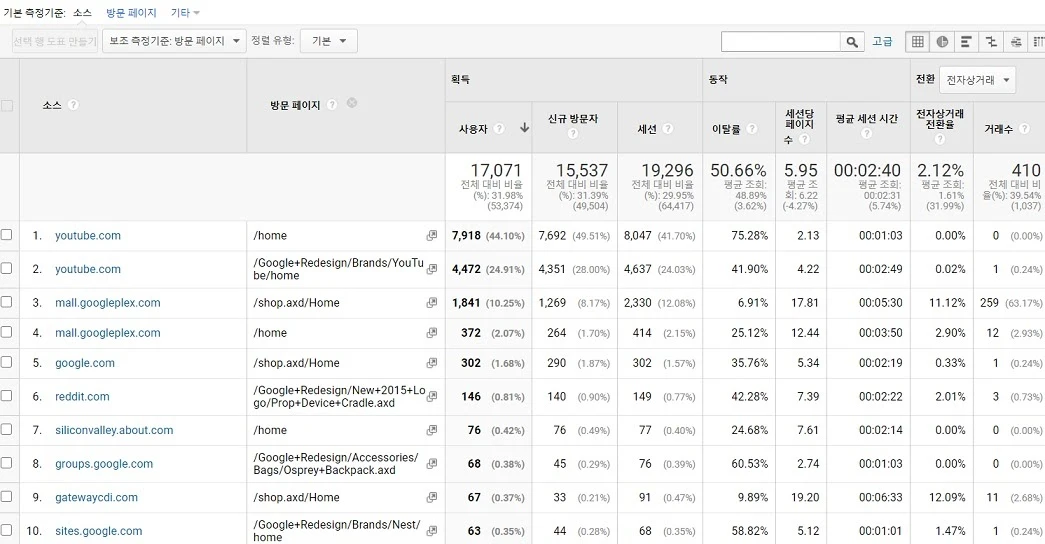
Task: Click total 사용자 value 17,071
Action: [496, 171]
